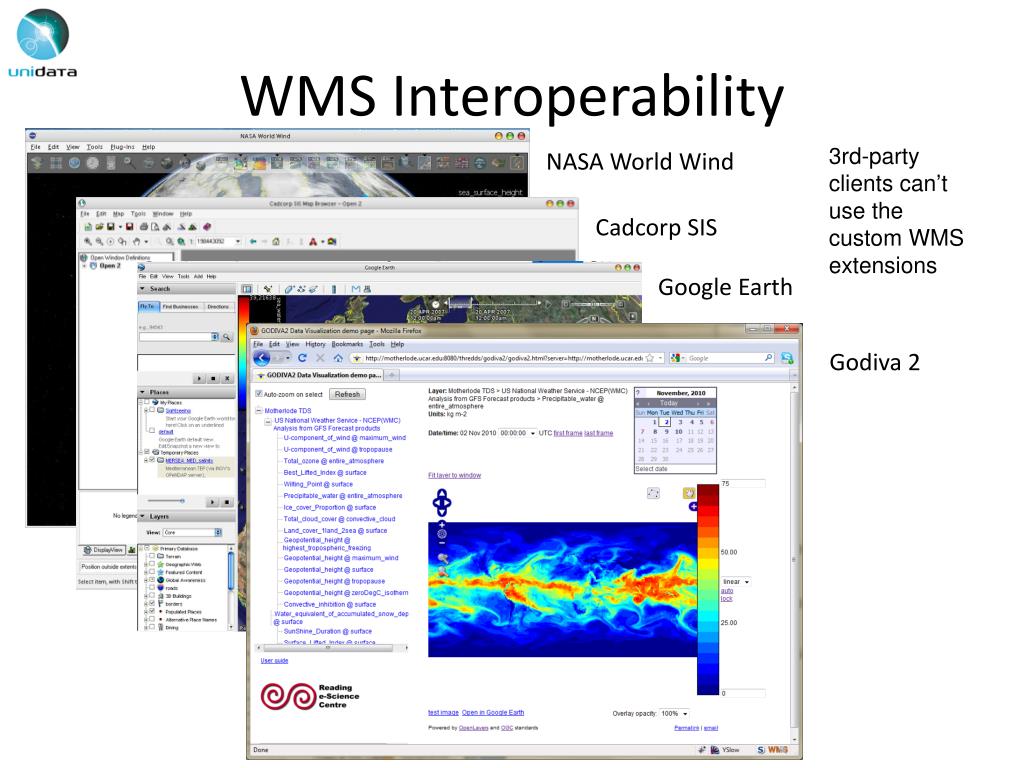Image resolution: width=1024 pixels, height=768 pixels.
Task: Click the Firefox back arrow button
Action: tap(261, 358)
